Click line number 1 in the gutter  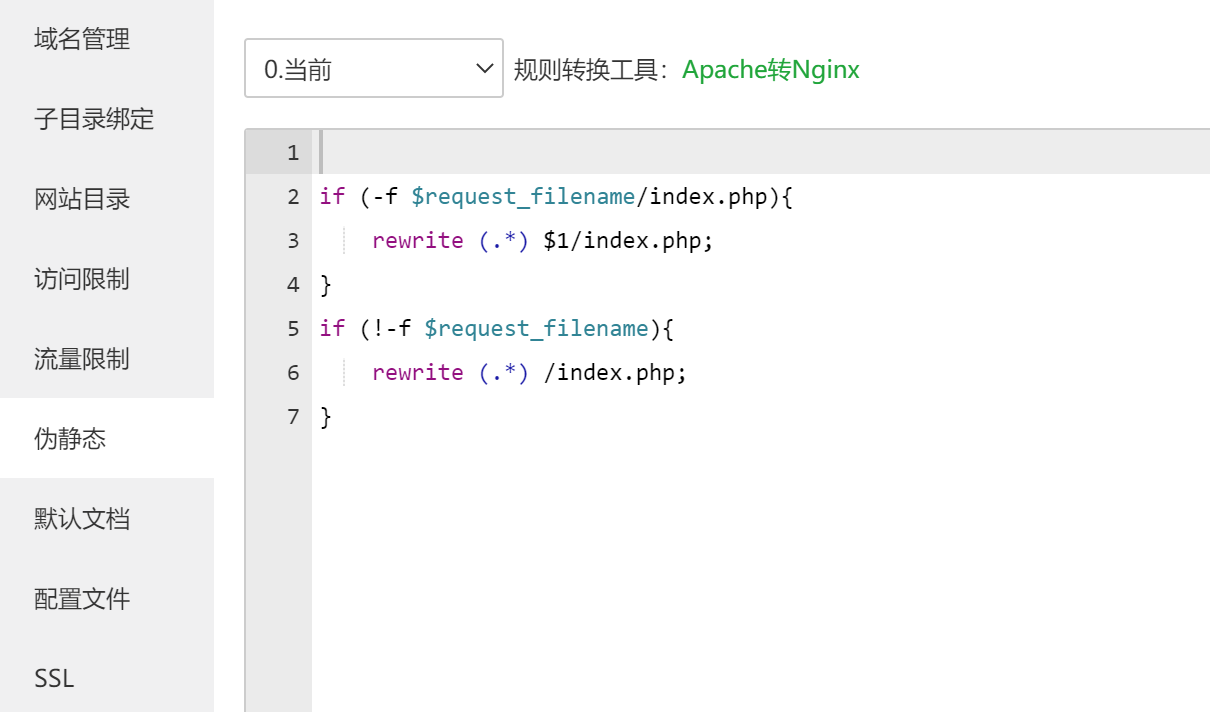coord(292,152)
